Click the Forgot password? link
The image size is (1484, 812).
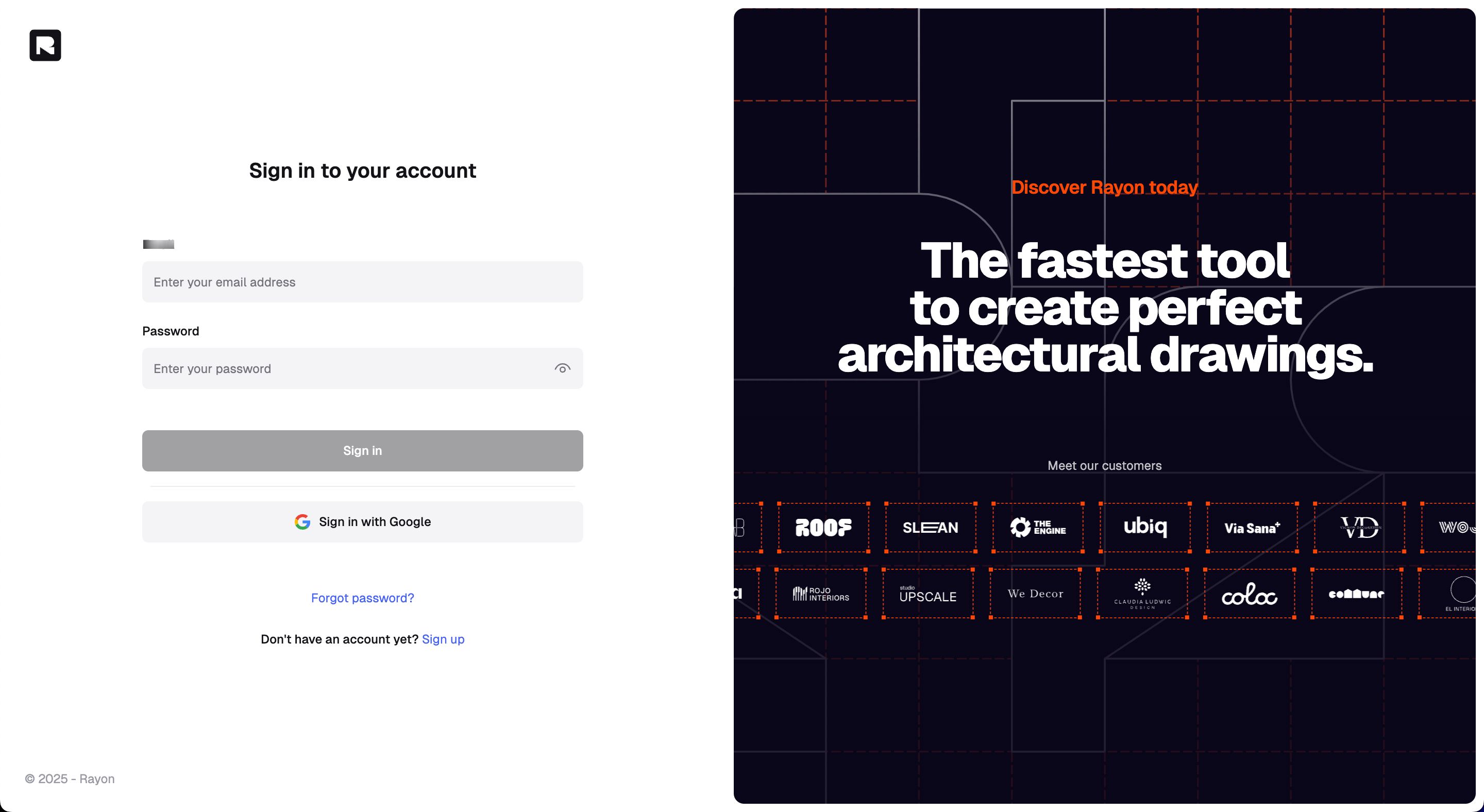tap(362, 598)
